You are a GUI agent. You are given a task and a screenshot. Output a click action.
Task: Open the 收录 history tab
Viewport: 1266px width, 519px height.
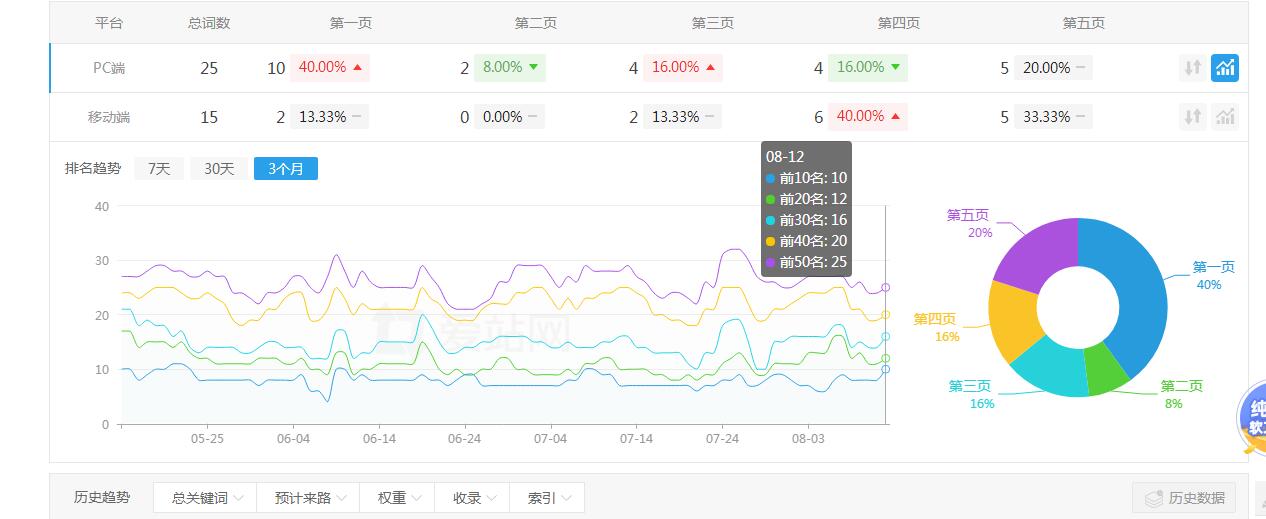point(473,498)
